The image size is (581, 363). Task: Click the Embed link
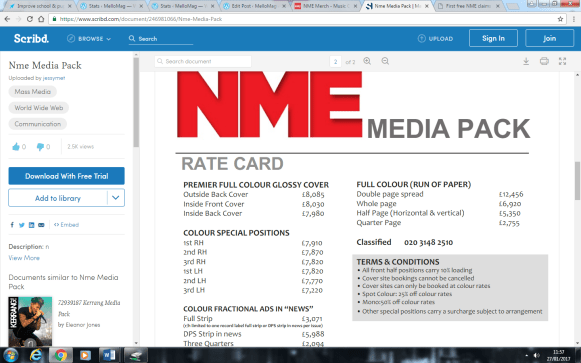point(66,225)
